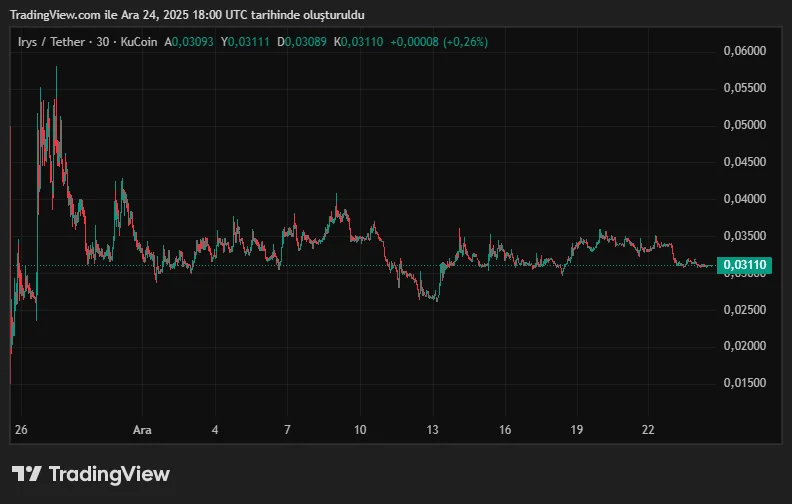Viewport: 792px width, 504px height.
Task: Click the TradingView wordmark text
Action: tap(109, 474)
